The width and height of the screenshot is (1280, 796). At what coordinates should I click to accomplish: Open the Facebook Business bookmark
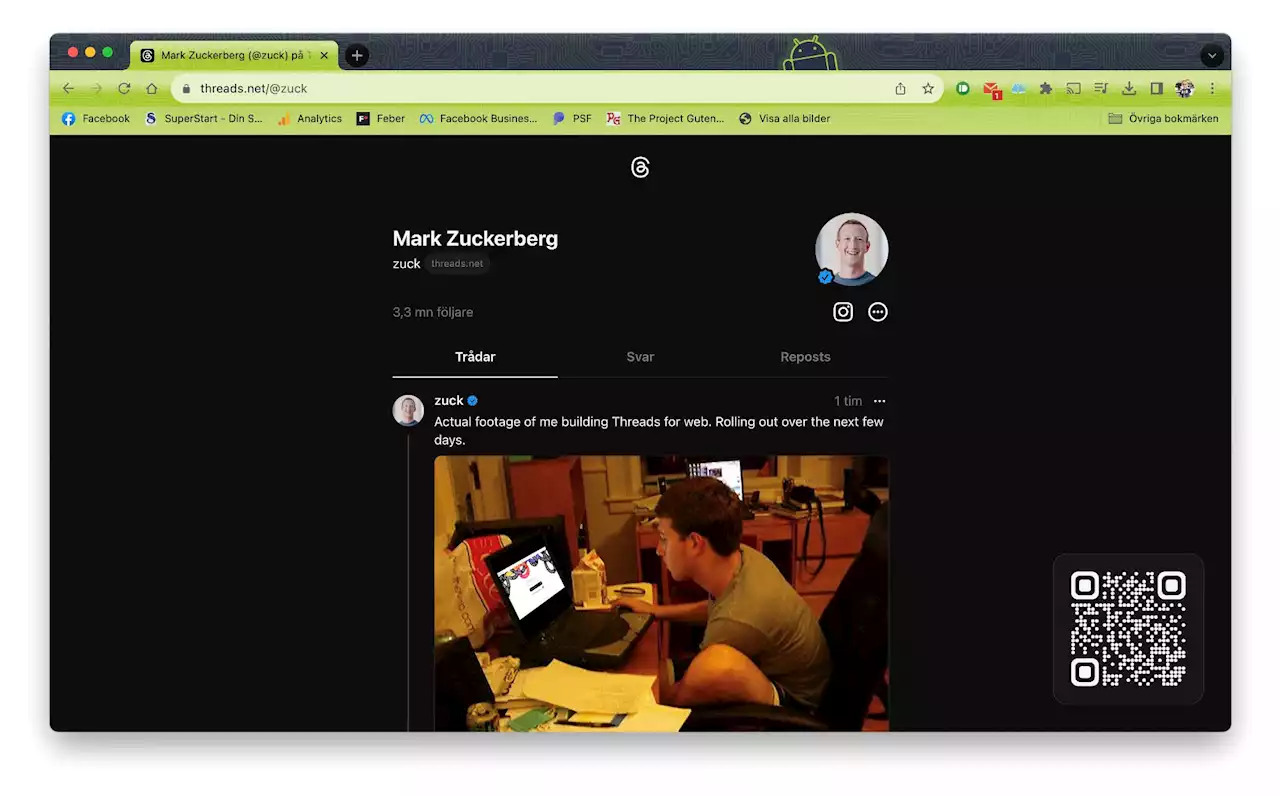[x=478, y=118]
